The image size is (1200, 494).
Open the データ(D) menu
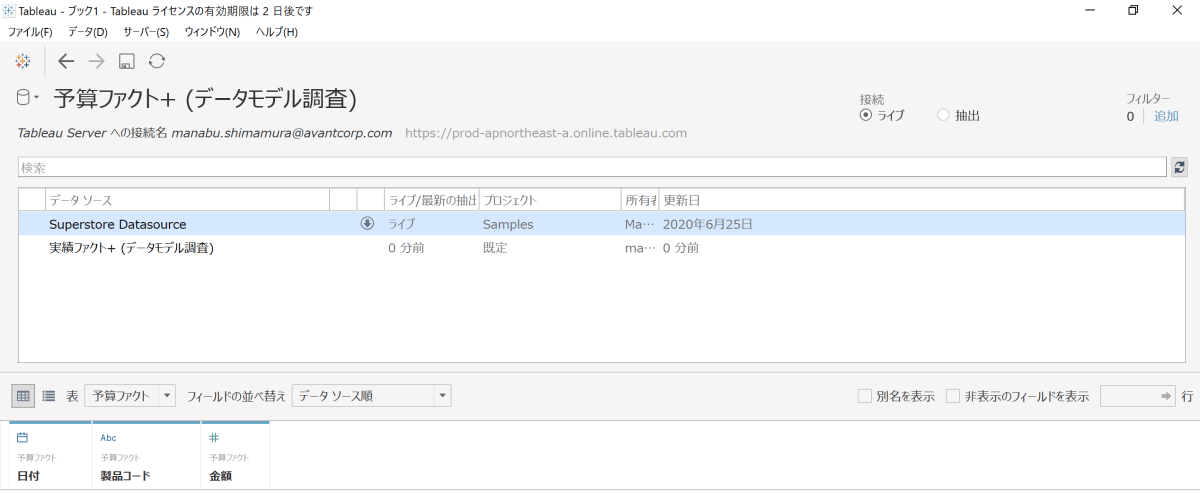point(87,32)
